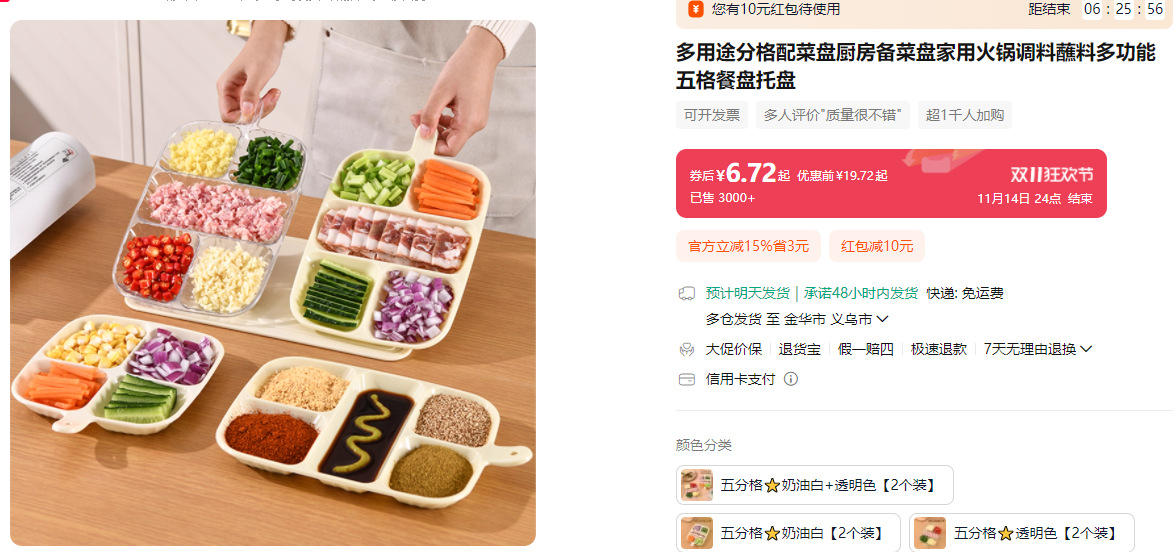
Task: Click the 双11狂欢节 price banner
Action: [x=891, y=184]
